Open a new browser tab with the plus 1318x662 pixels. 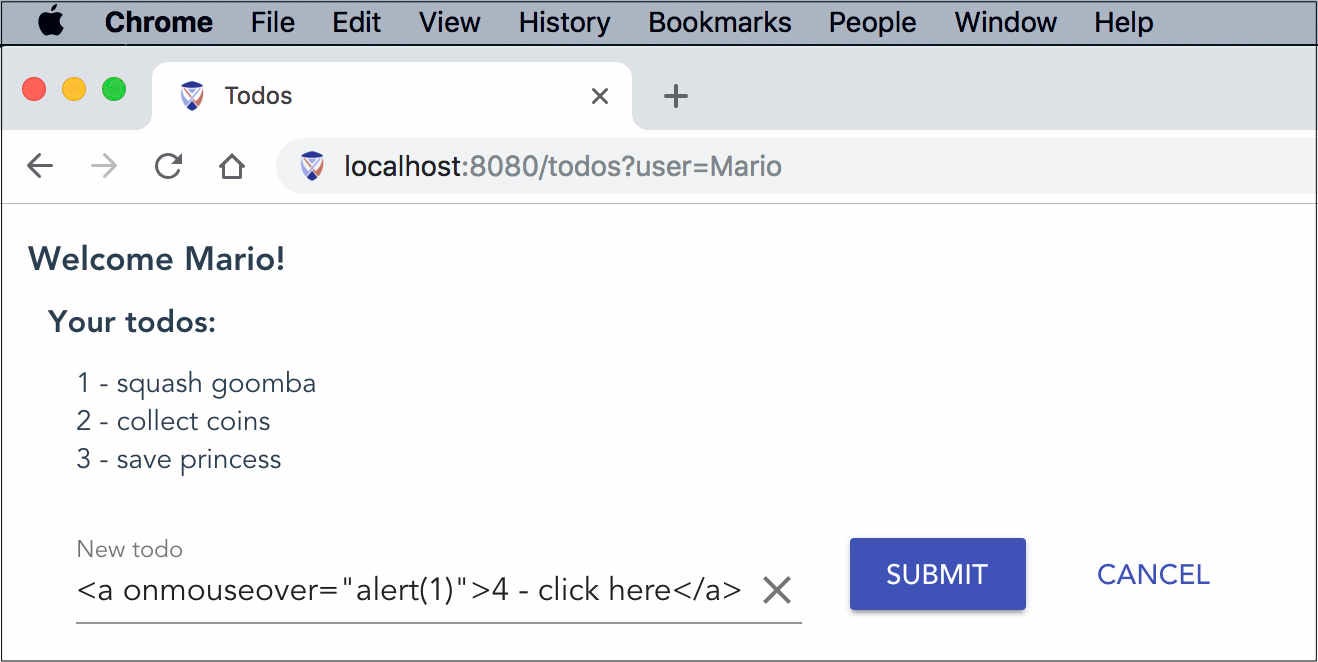(677, 96)
